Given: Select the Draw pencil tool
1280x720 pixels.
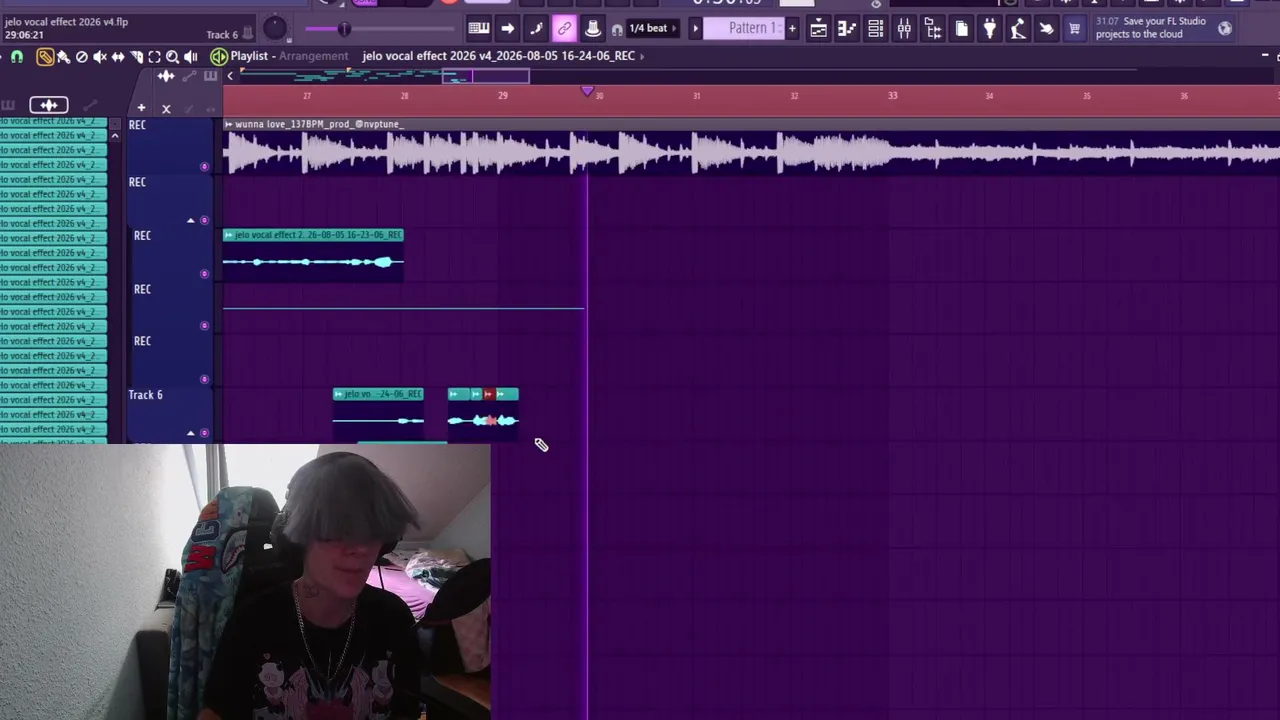Looking at the screenshot, I should pos(45,57).
